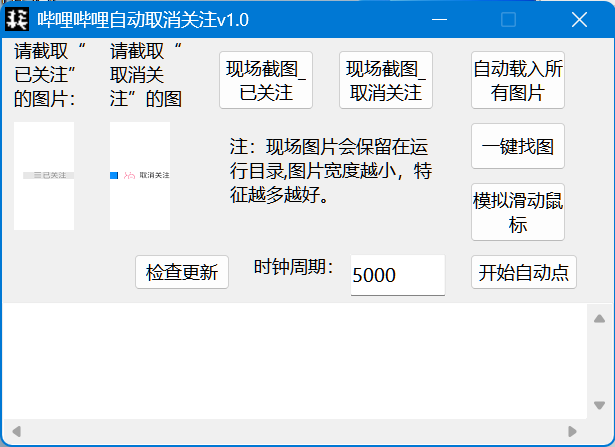Start auto clicking with 开始自动点
This screenshot has width=615, height=447.
[x=524, y=272]
